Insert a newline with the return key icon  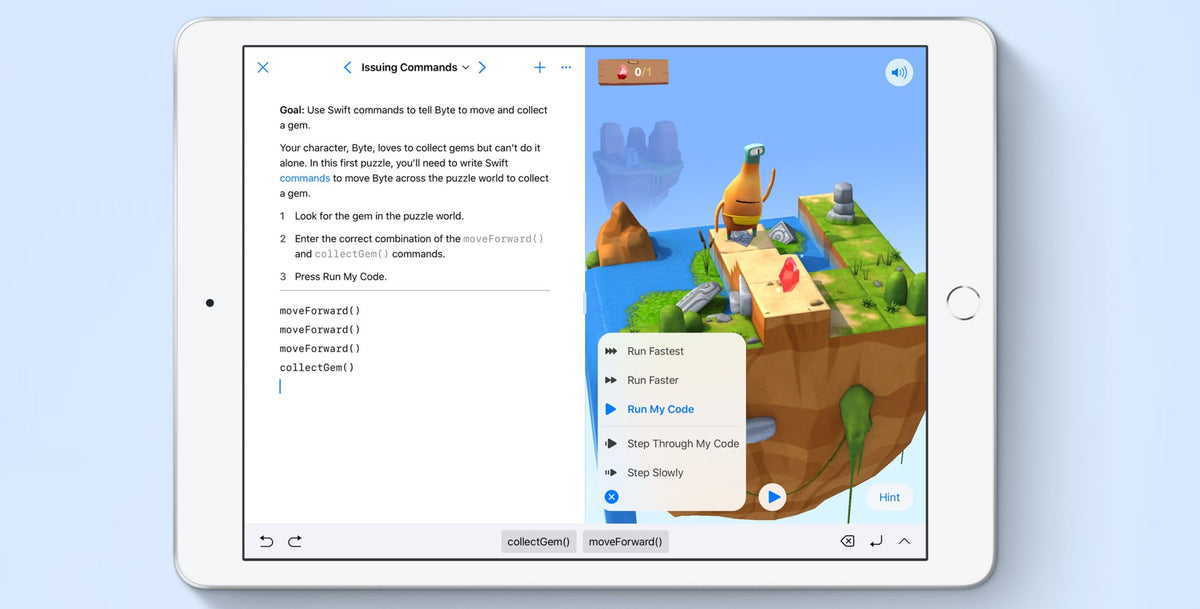click(x=875, y=541)
